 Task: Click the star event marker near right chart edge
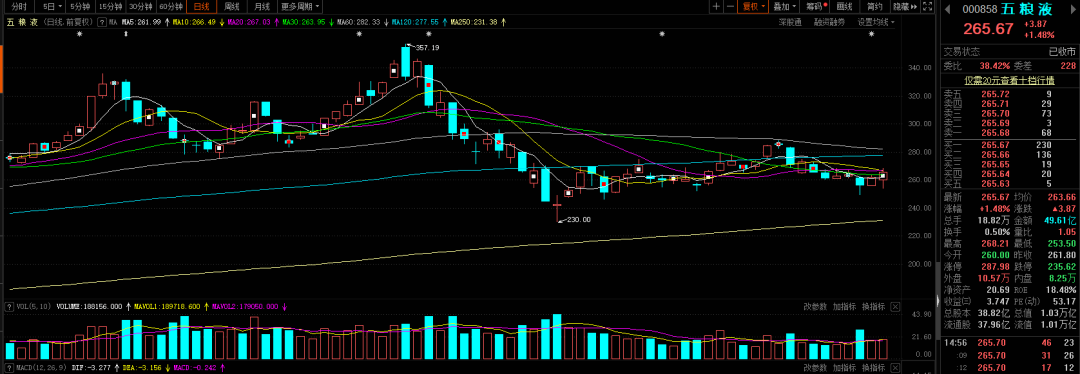[871, 33]
